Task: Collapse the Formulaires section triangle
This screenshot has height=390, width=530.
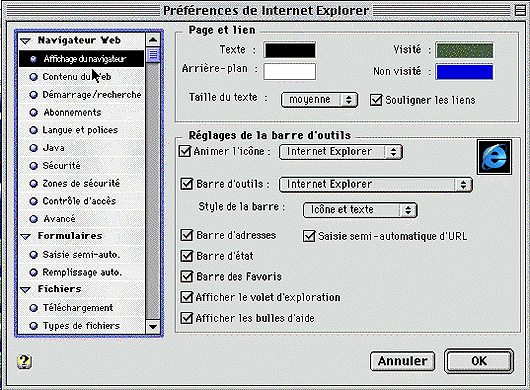Action: tap(26, 237)
